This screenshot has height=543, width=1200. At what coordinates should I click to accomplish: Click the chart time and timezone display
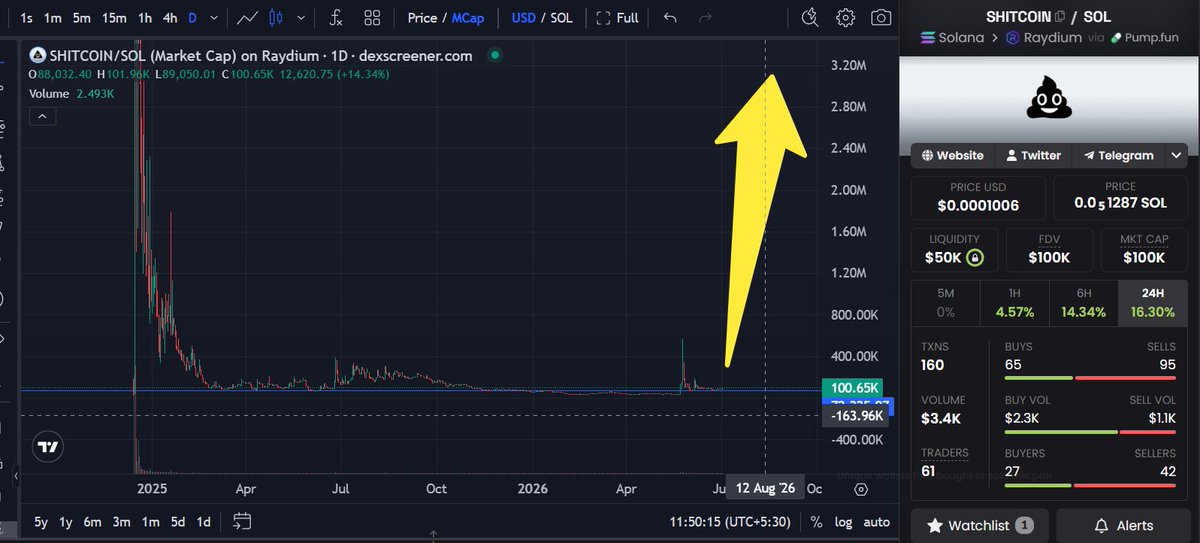click(x=729, y=522)
